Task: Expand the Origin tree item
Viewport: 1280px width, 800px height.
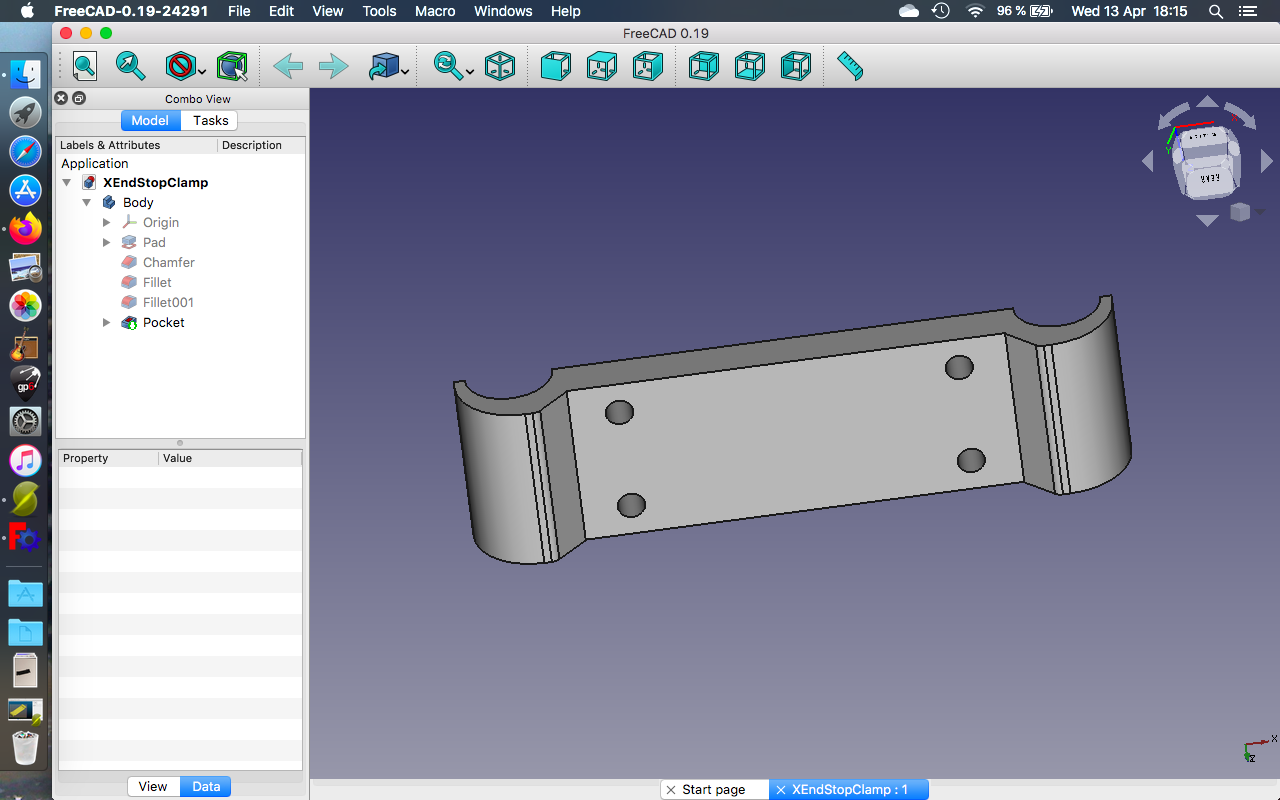Action: point(106,222)
